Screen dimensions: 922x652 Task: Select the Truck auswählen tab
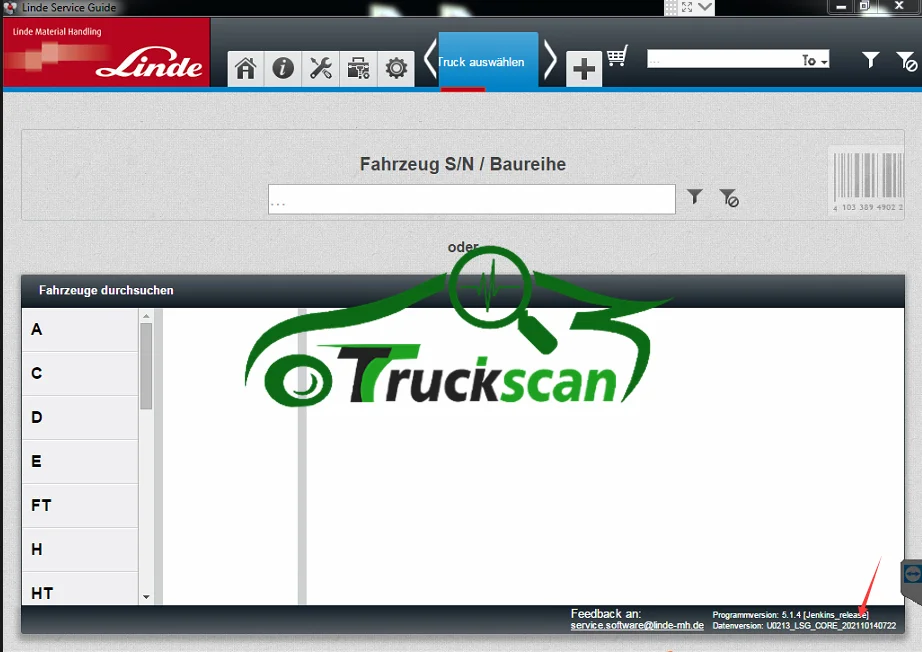pos(488,61)
